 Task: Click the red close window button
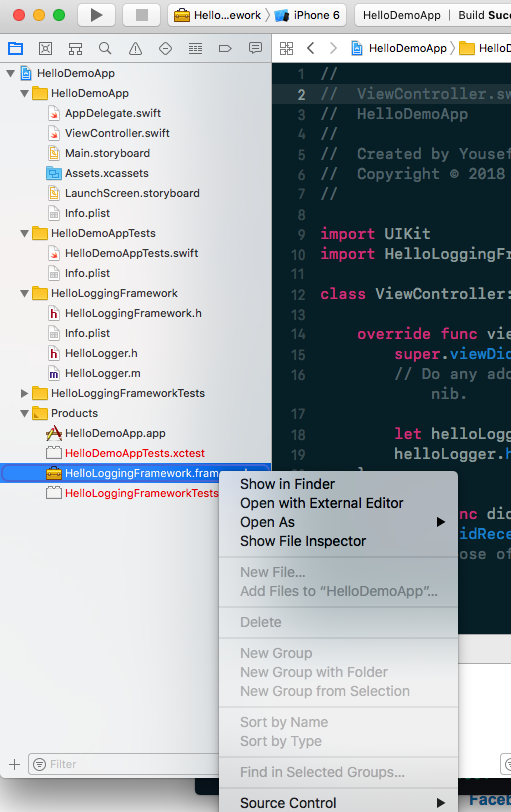19,15
